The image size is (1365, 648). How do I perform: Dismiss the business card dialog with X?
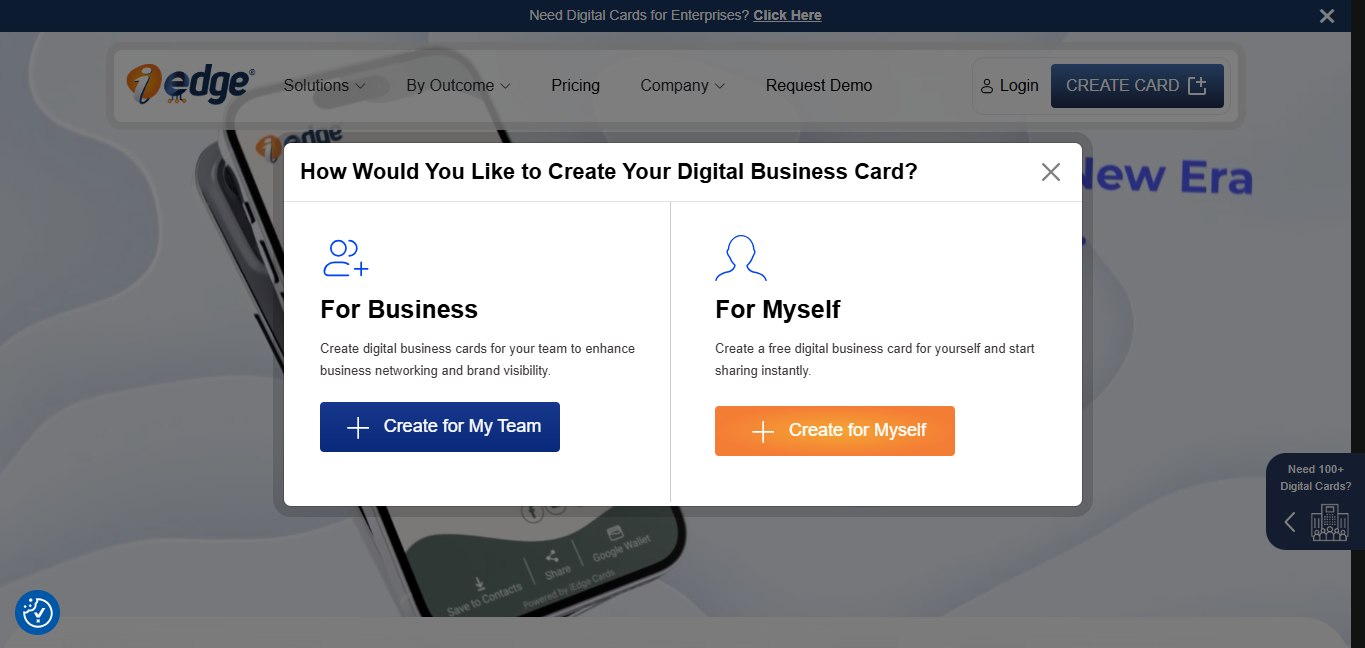(1050, 172)
